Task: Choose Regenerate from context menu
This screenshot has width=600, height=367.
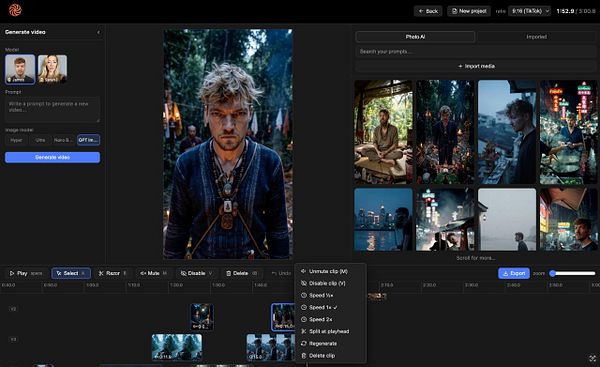Action: 331,344
